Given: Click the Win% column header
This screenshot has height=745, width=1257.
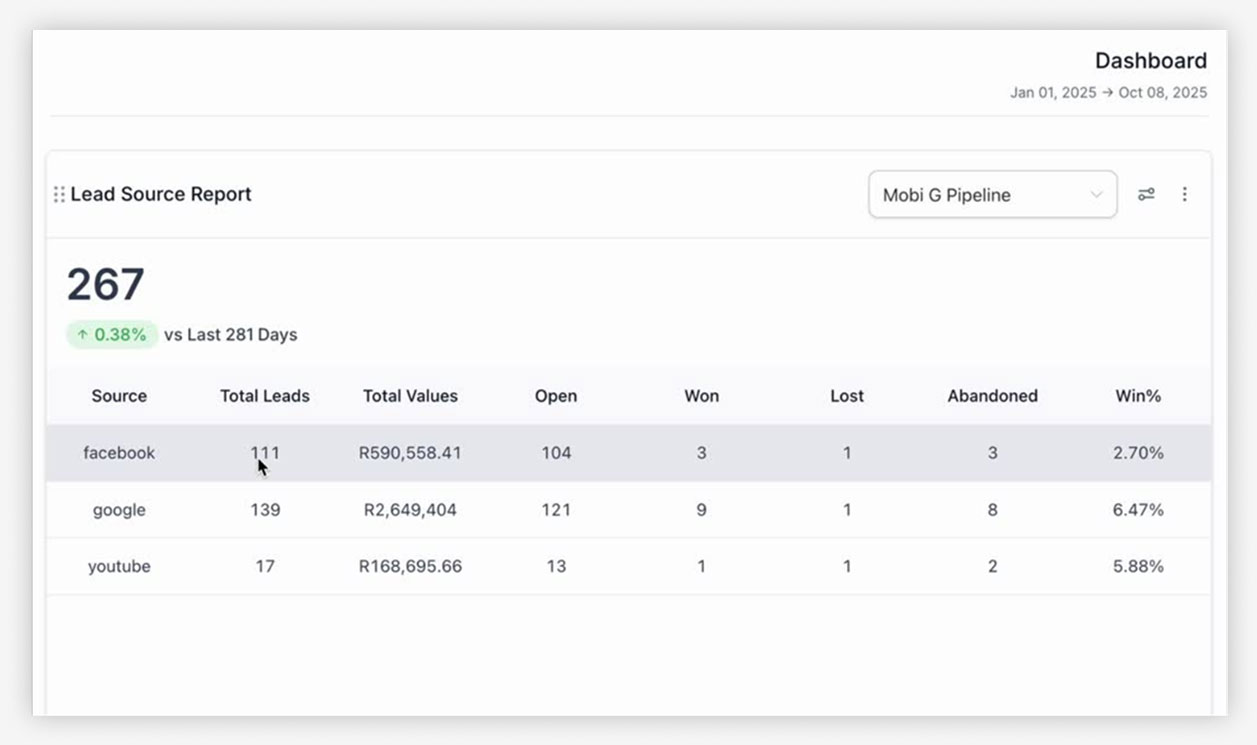Looking at the screenshot, I should (1138, 396).
